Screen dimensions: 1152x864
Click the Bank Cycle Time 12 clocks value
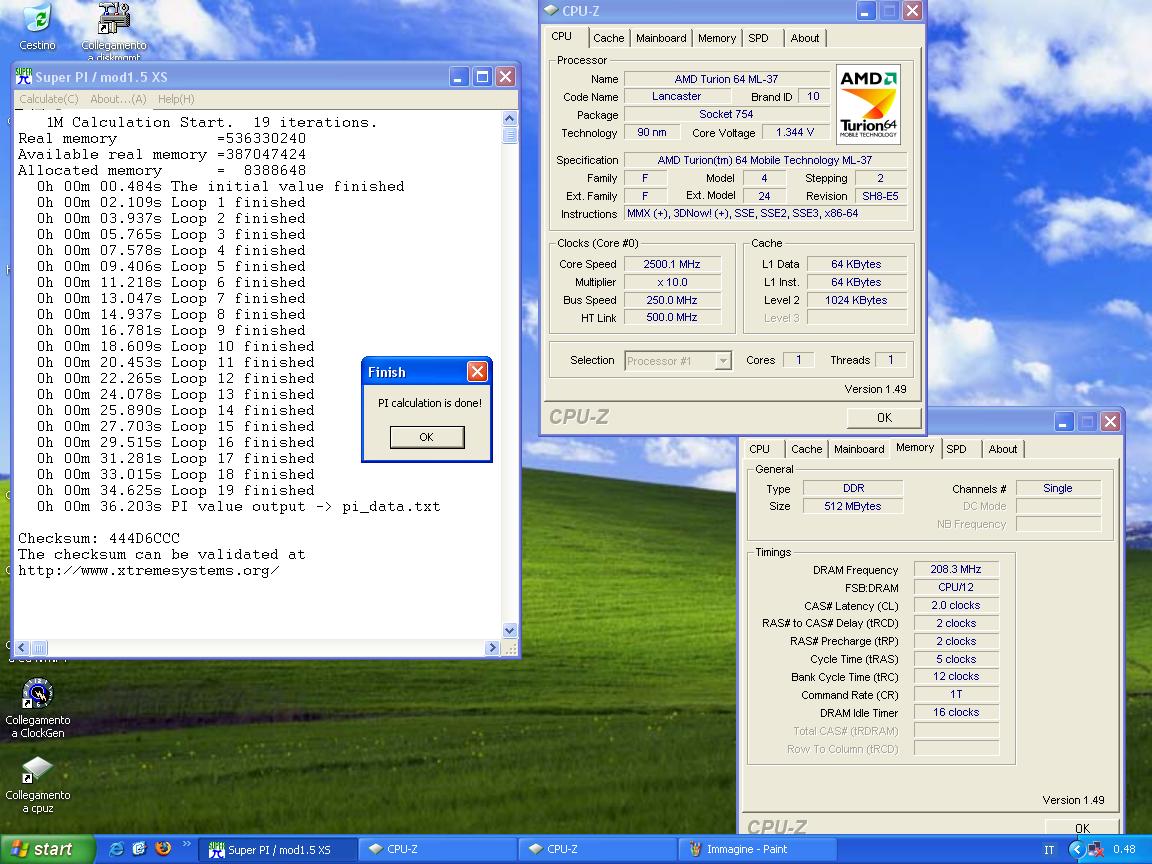956,677
